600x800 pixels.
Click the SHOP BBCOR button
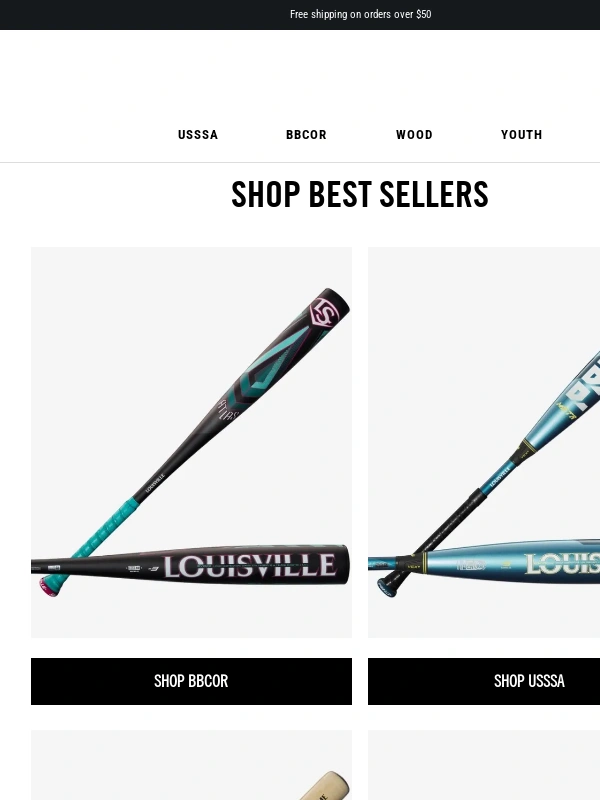click(191, 681)
